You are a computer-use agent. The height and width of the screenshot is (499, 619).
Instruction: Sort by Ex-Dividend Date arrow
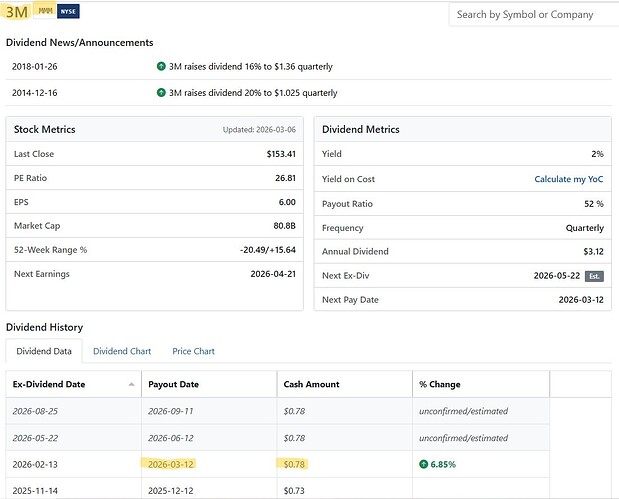point(131,384)
